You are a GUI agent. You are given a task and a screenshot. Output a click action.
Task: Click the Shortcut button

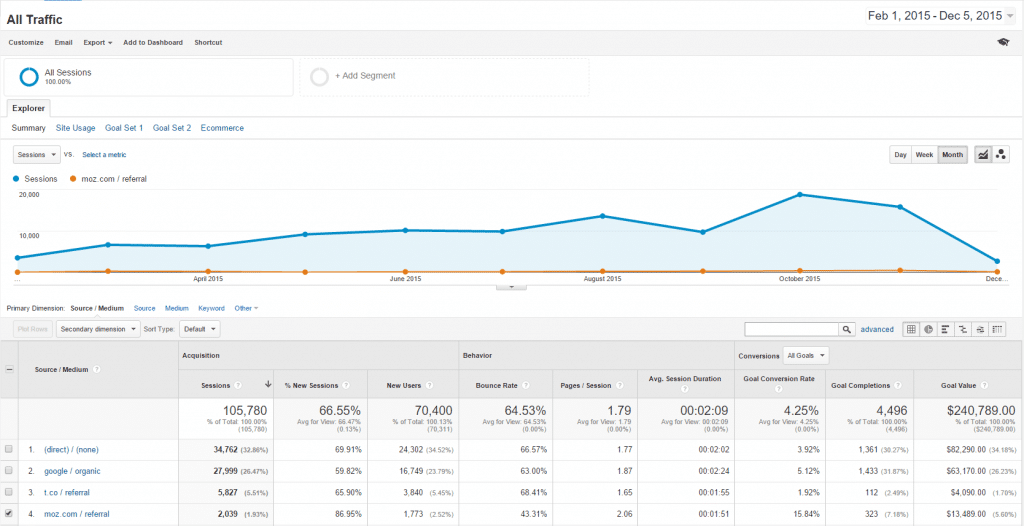tap(208, 42)
